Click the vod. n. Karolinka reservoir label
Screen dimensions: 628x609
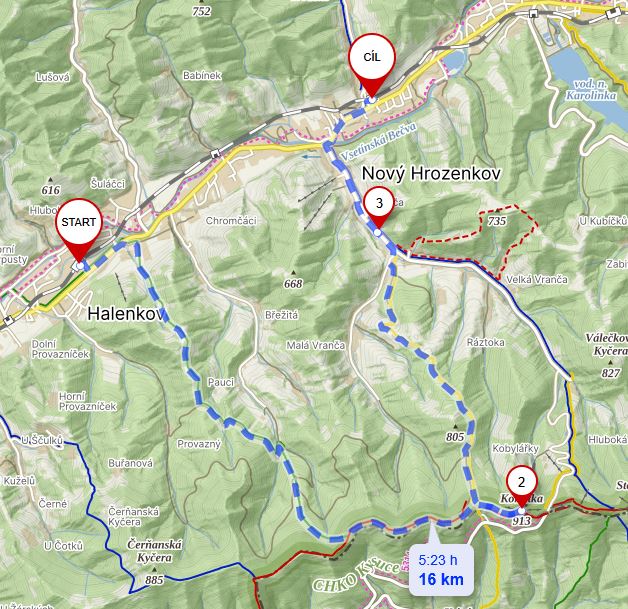coord(591,90)
